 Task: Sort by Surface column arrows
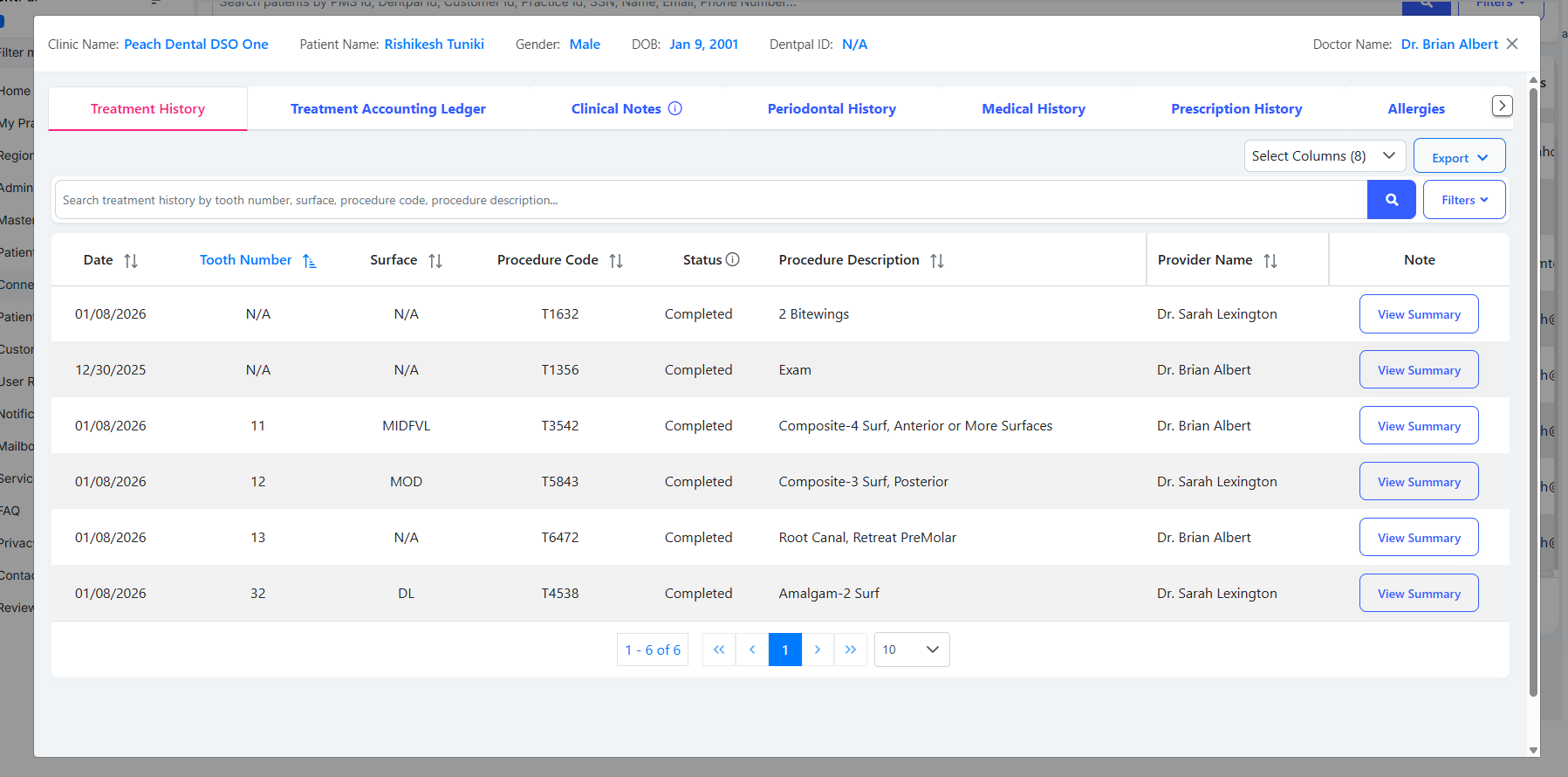pyautogui.click(x=435, y=261)
